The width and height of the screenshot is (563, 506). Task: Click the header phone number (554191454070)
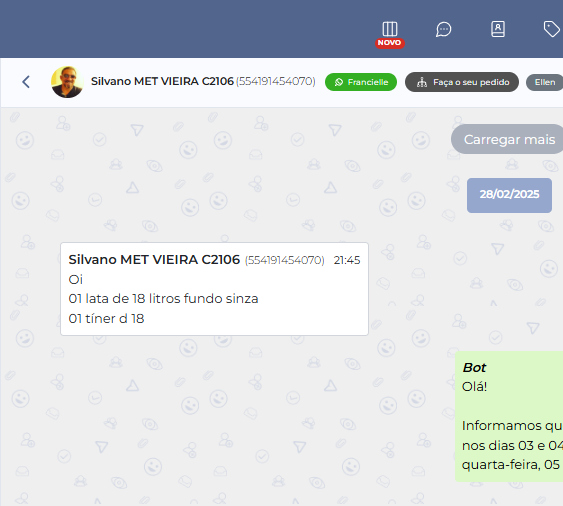[276, 82]
